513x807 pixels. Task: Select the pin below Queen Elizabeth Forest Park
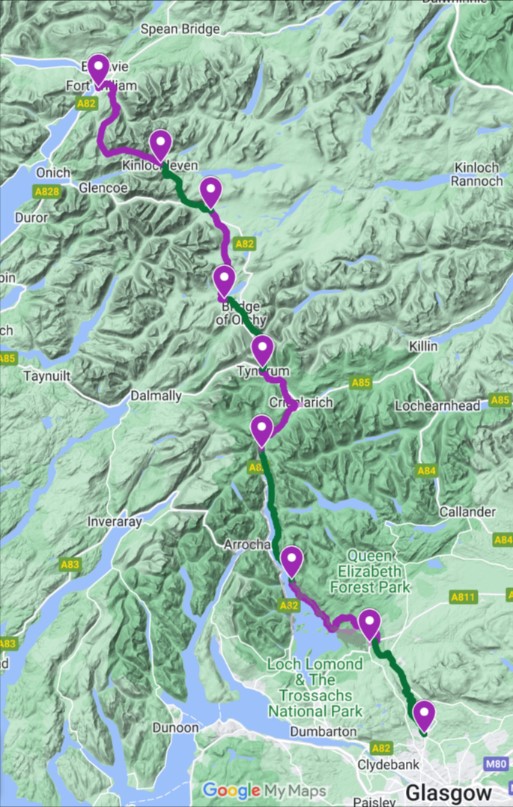369,624
